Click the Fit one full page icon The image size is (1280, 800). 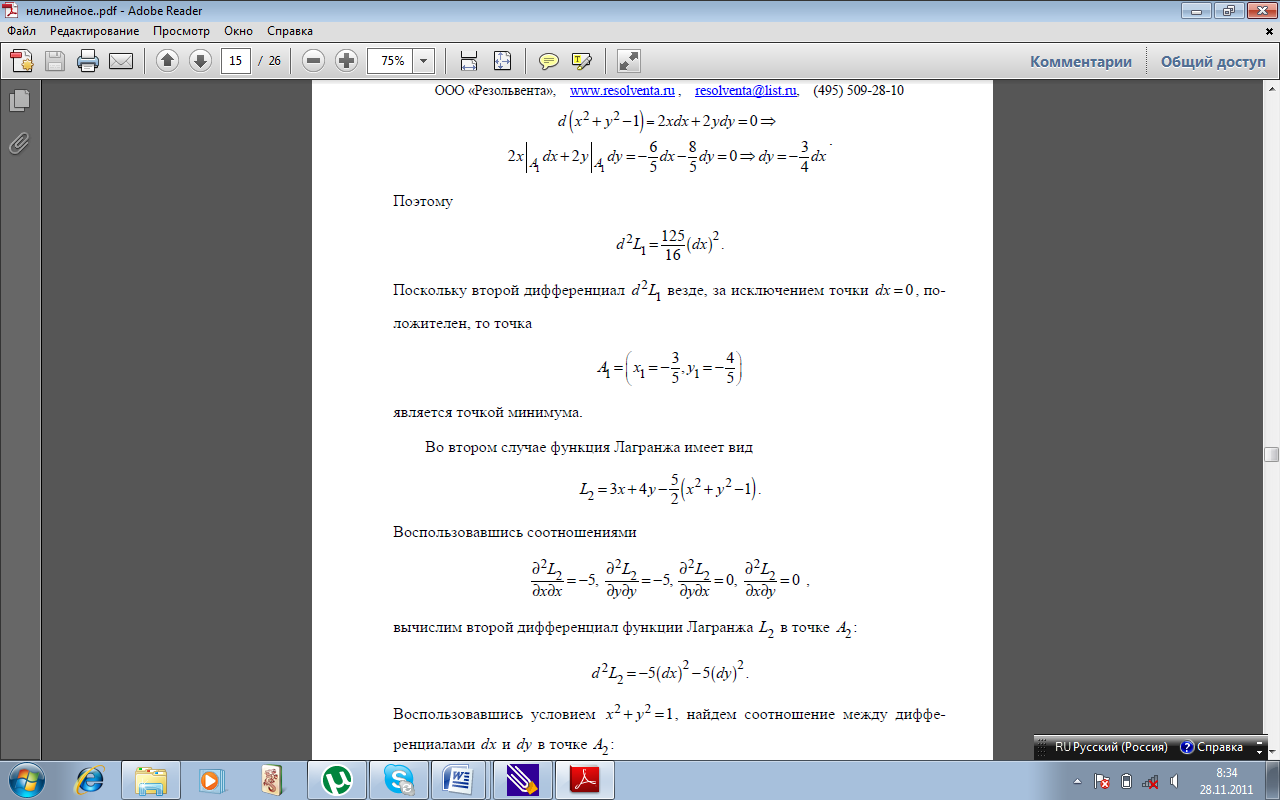pyautogui.click(x=502, y=61)
